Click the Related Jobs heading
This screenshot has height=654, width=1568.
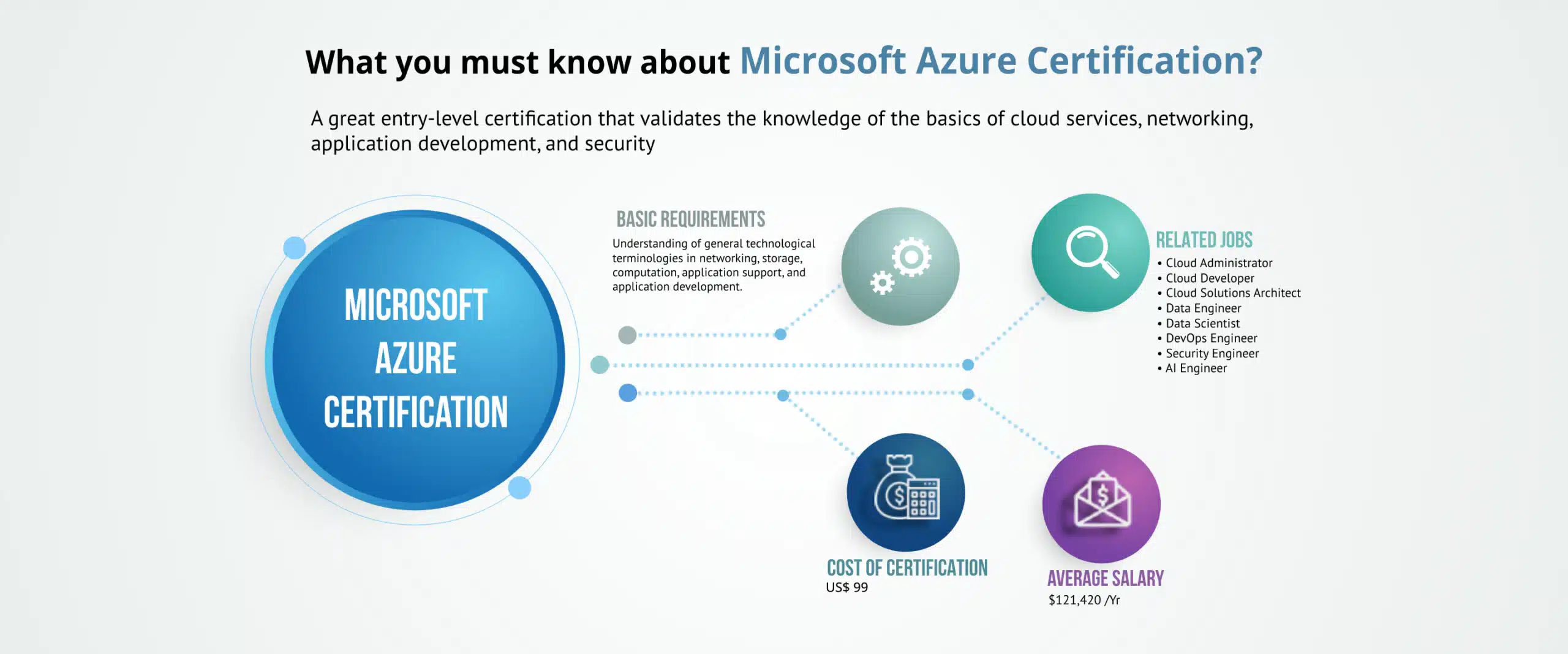pos(1204,240)
